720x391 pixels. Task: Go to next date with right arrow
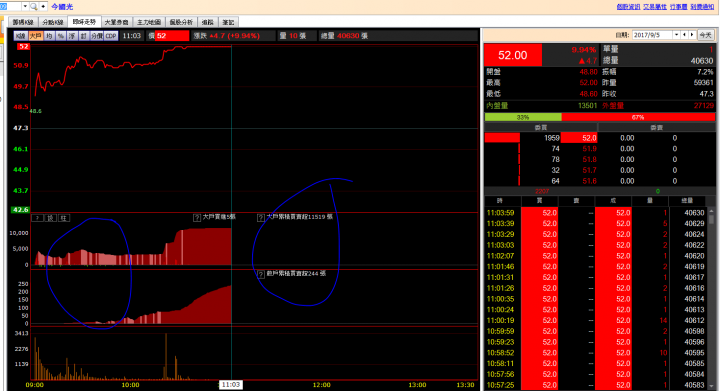(692, 35)
